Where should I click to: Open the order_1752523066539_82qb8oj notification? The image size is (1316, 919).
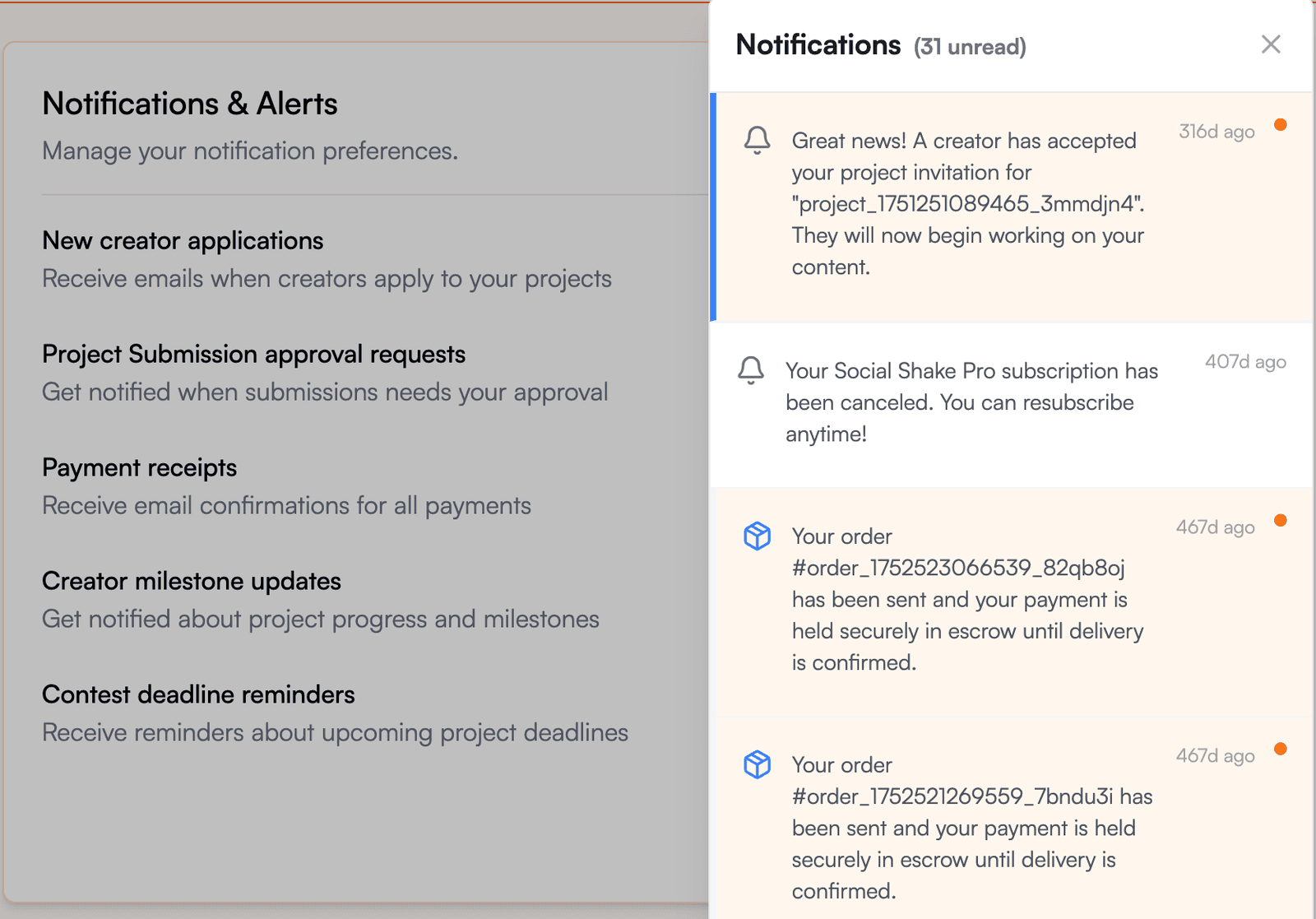tap(1012, 602)
